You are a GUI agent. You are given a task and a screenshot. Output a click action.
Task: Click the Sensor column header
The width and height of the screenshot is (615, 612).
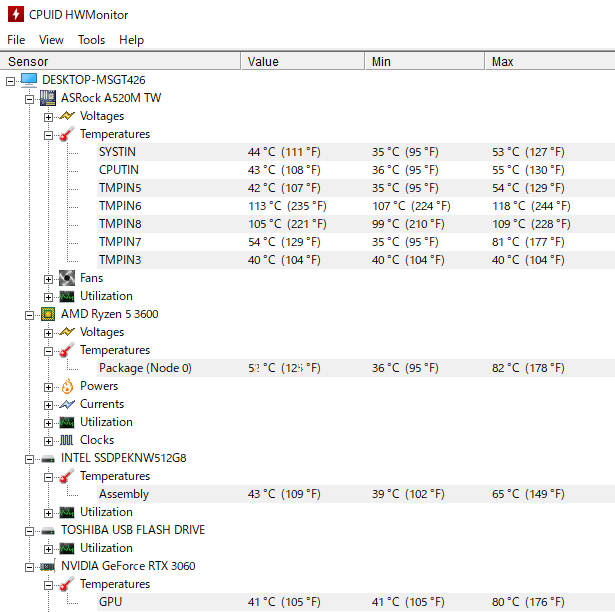point(120,62)
